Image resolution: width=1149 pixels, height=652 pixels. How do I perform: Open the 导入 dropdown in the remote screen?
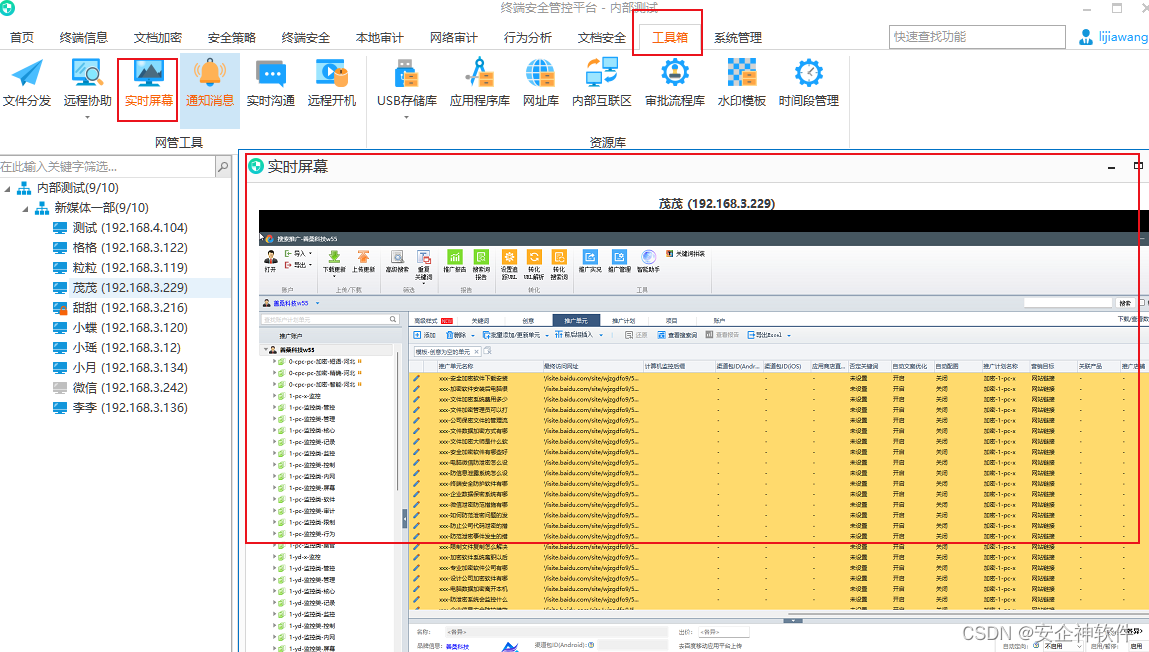(x=311, y=253)
